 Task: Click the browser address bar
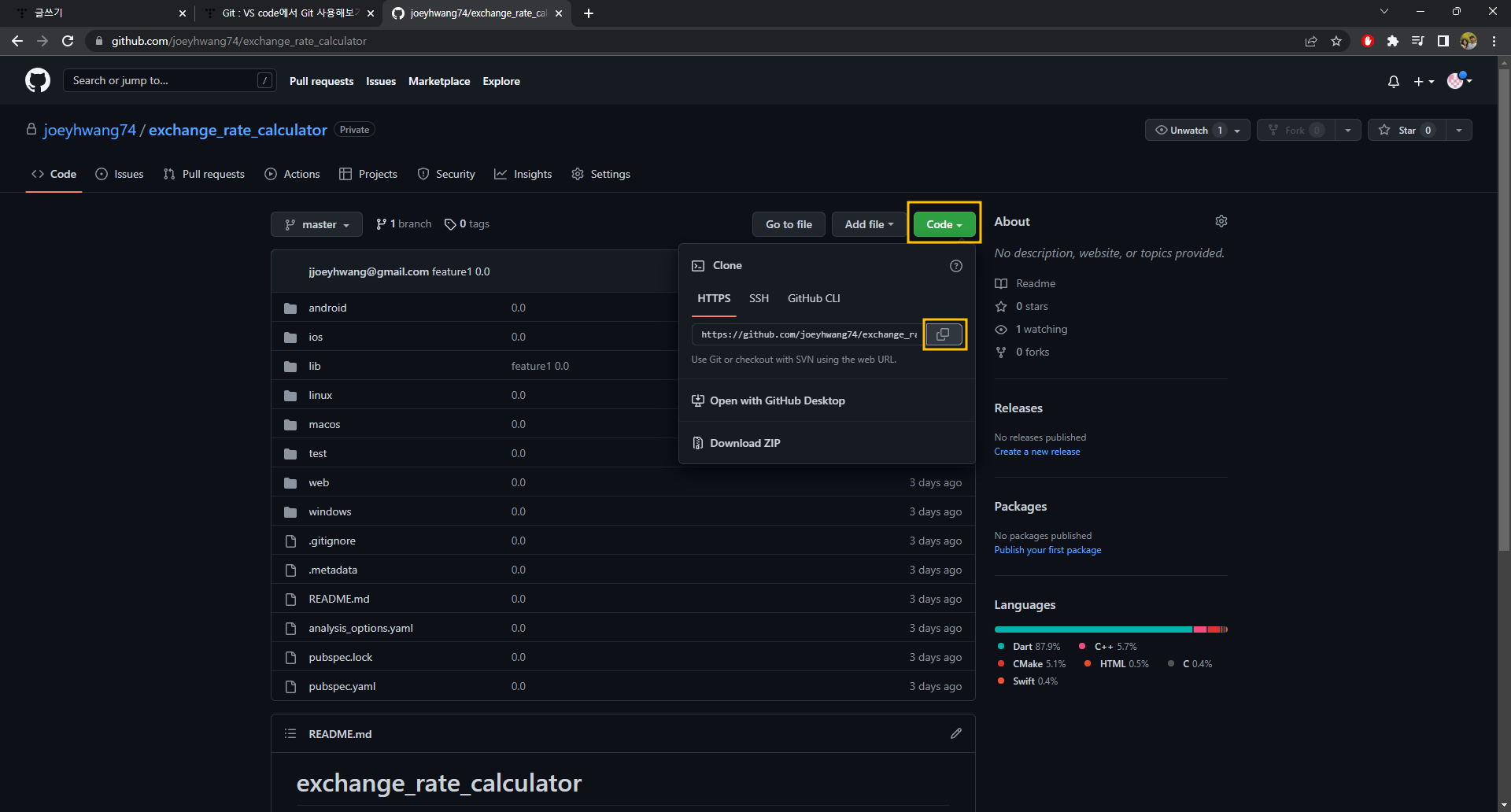(693, 41)
